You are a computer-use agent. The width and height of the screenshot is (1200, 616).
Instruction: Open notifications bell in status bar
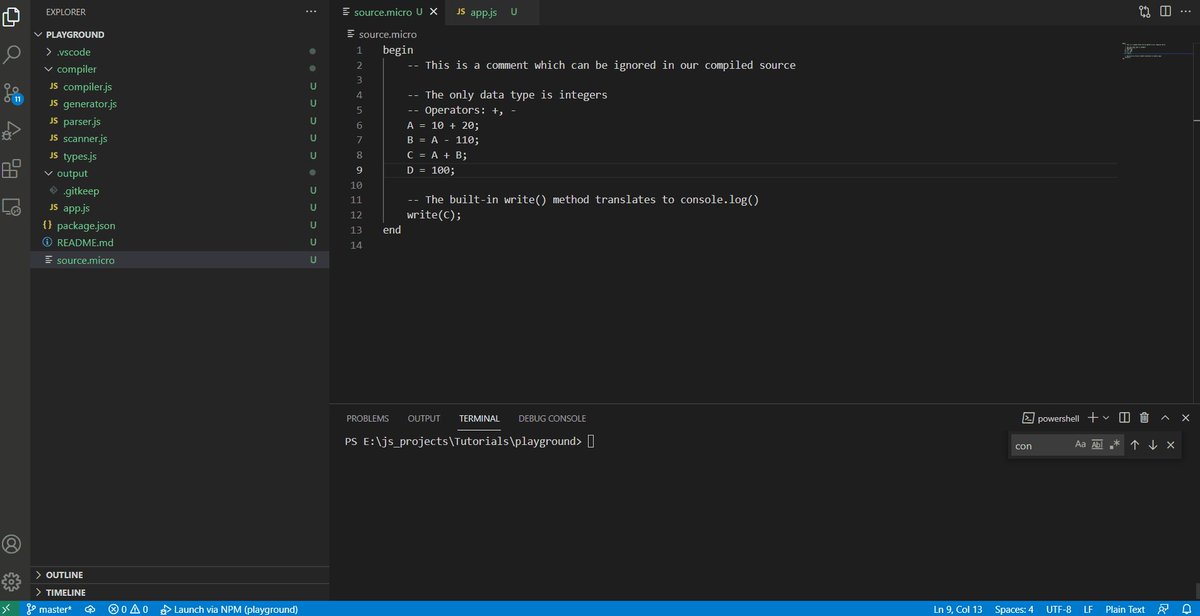(1185, 609)
